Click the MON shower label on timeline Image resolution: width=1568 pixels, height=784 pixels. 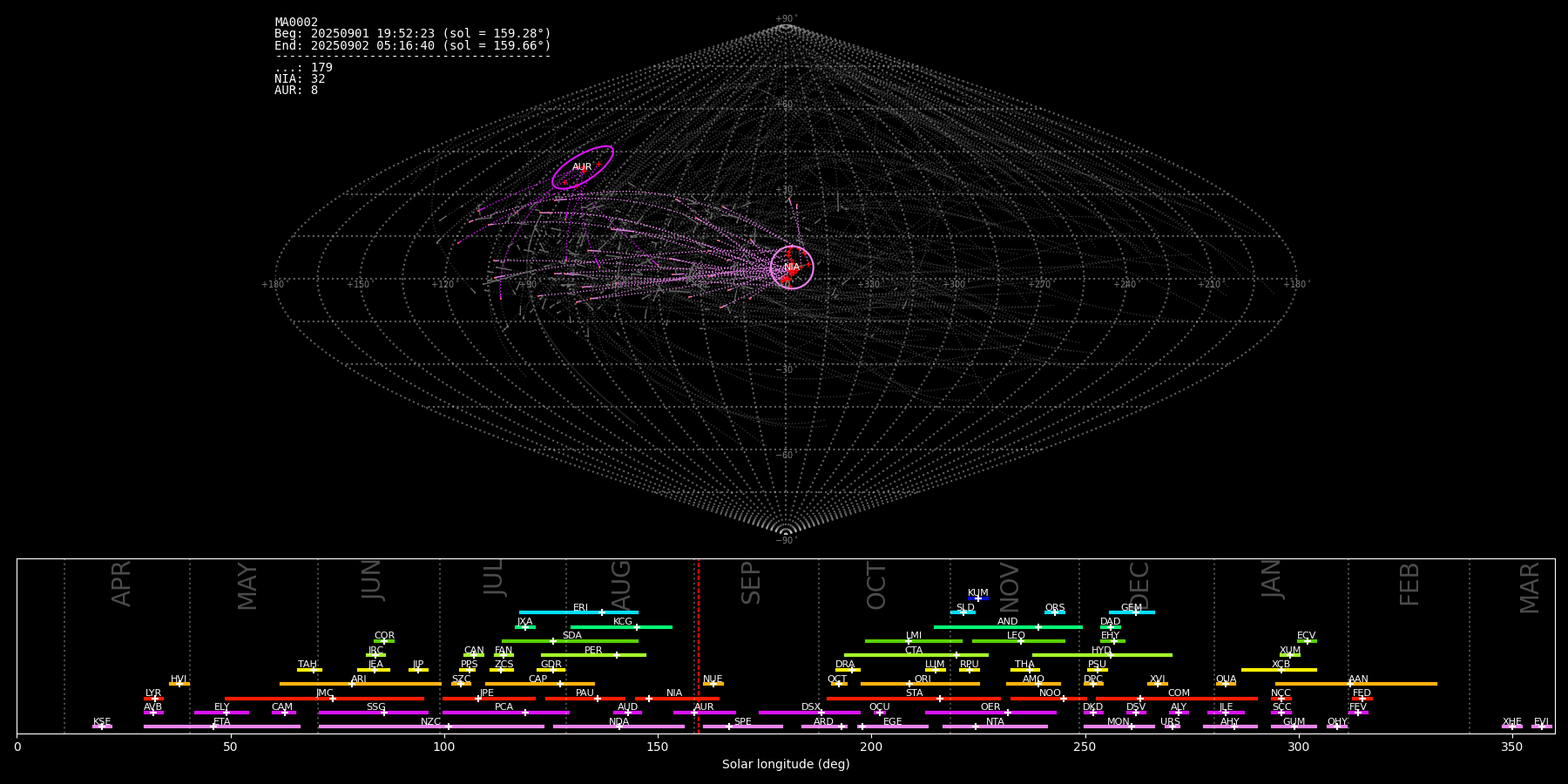[x=1119, y=721]
